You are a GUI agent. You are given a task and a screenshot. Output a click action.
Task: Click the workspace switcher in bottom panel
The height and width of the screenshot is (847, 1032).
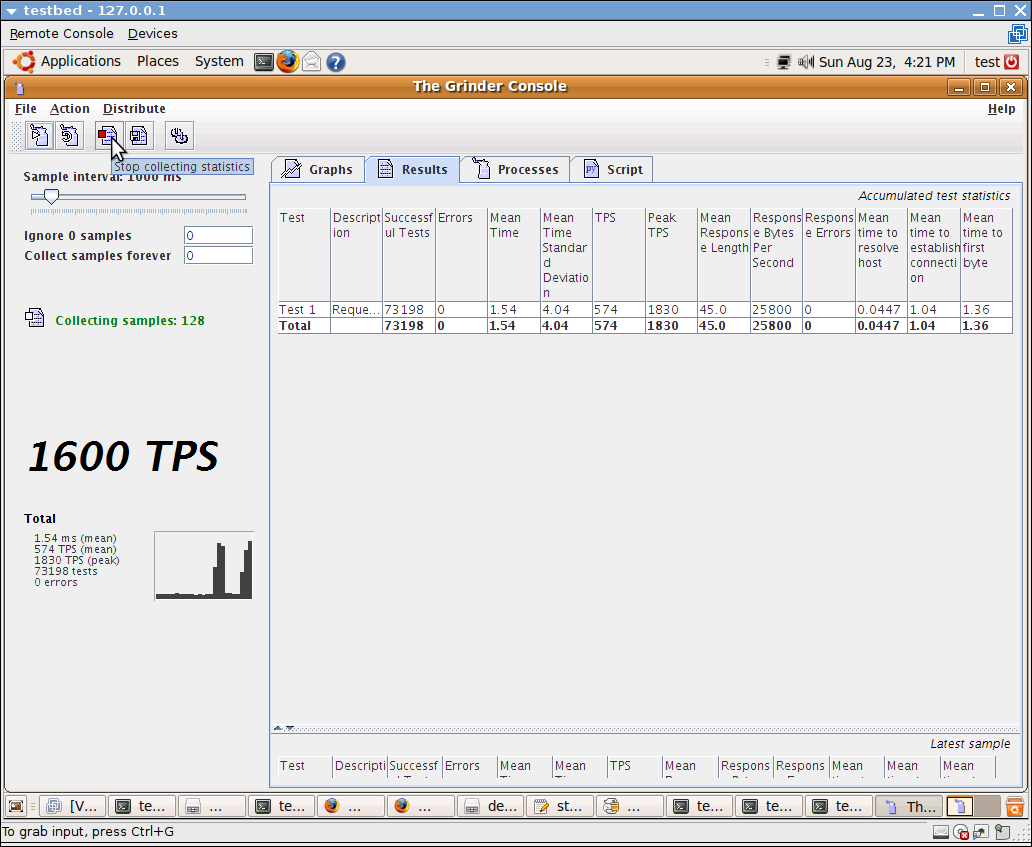tap(973, 806)
